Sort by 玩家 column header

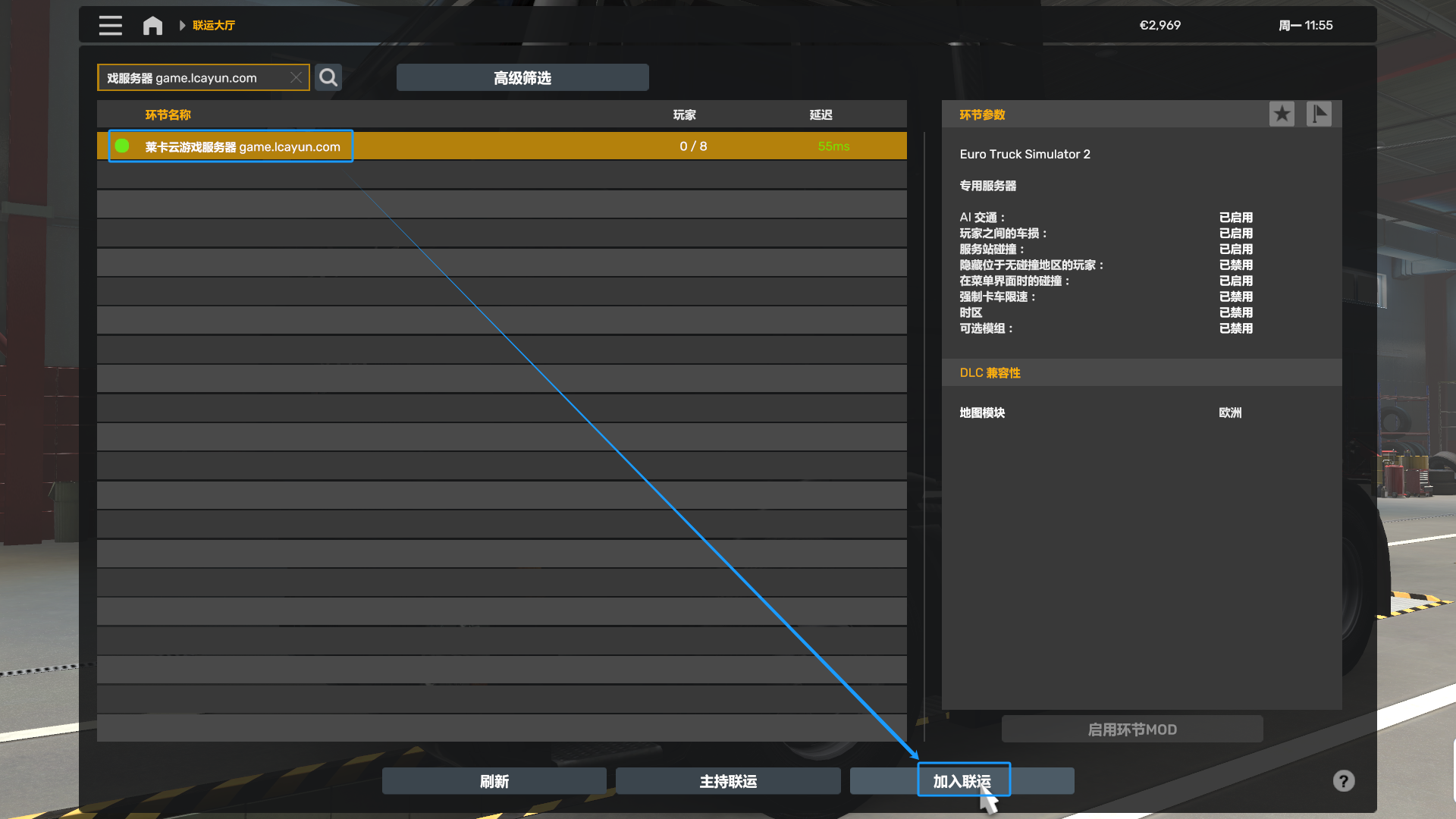coord(684,115)
